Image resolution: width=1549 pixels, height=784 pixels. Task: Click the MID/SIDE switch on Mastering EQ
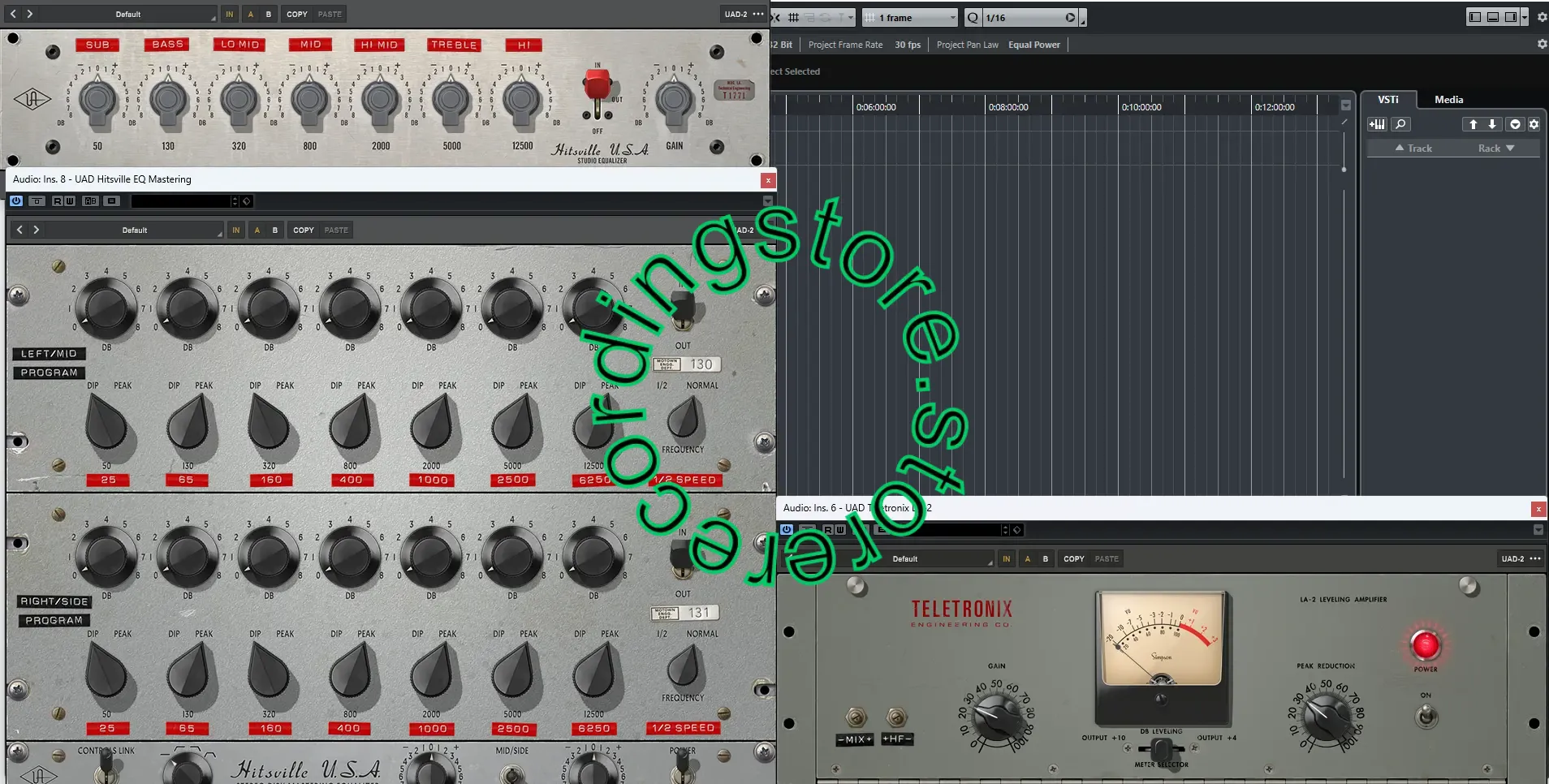[x=511, y=773]
